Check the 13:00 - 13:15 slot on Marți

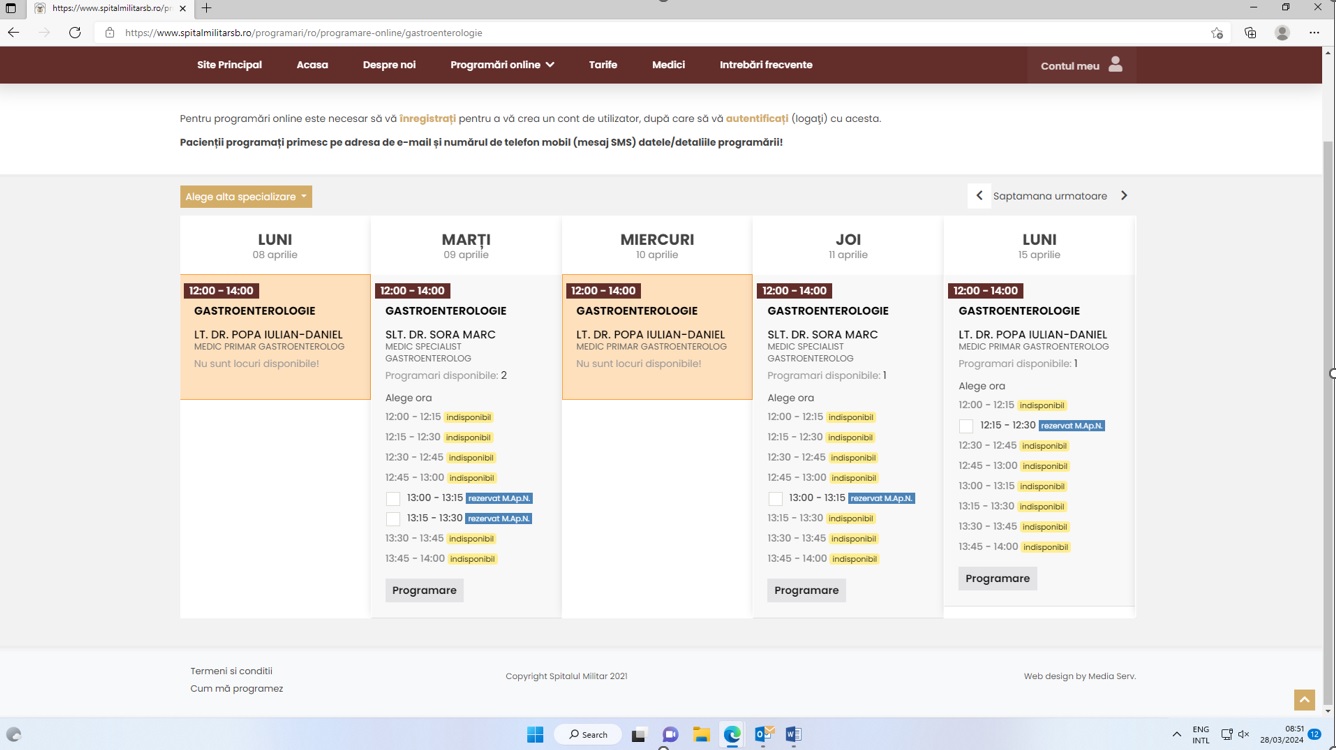[393, 499]
